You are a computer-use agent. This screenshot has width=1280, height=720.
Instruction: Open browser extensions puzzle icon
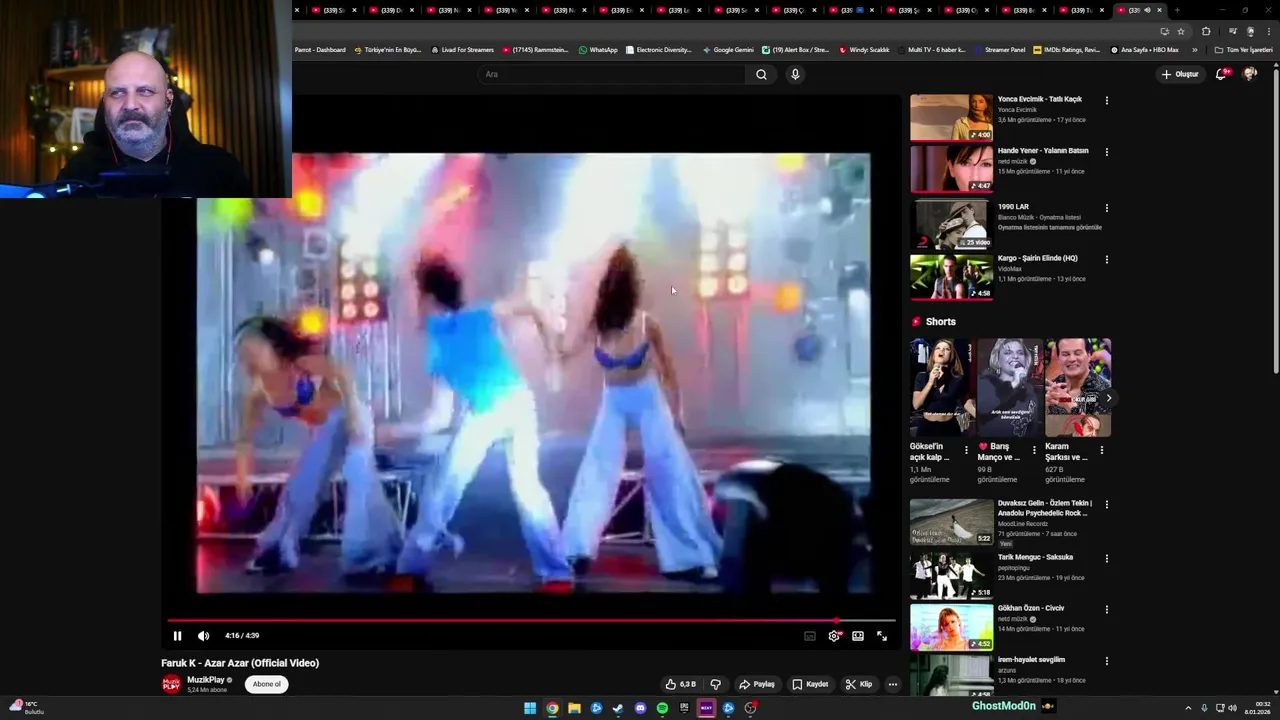[1206, 31]
